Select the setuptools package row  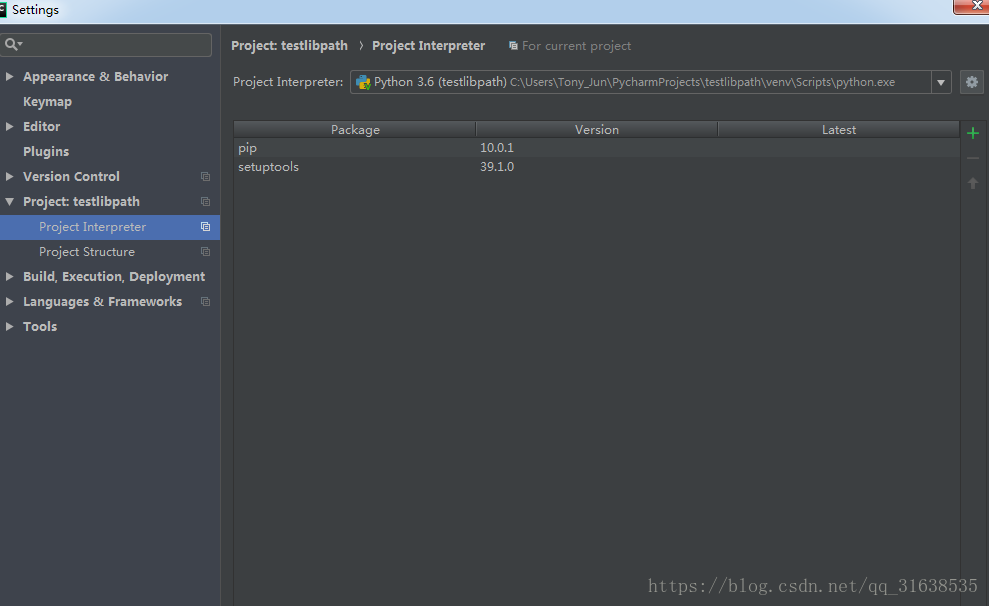click(x=597, y=166)
